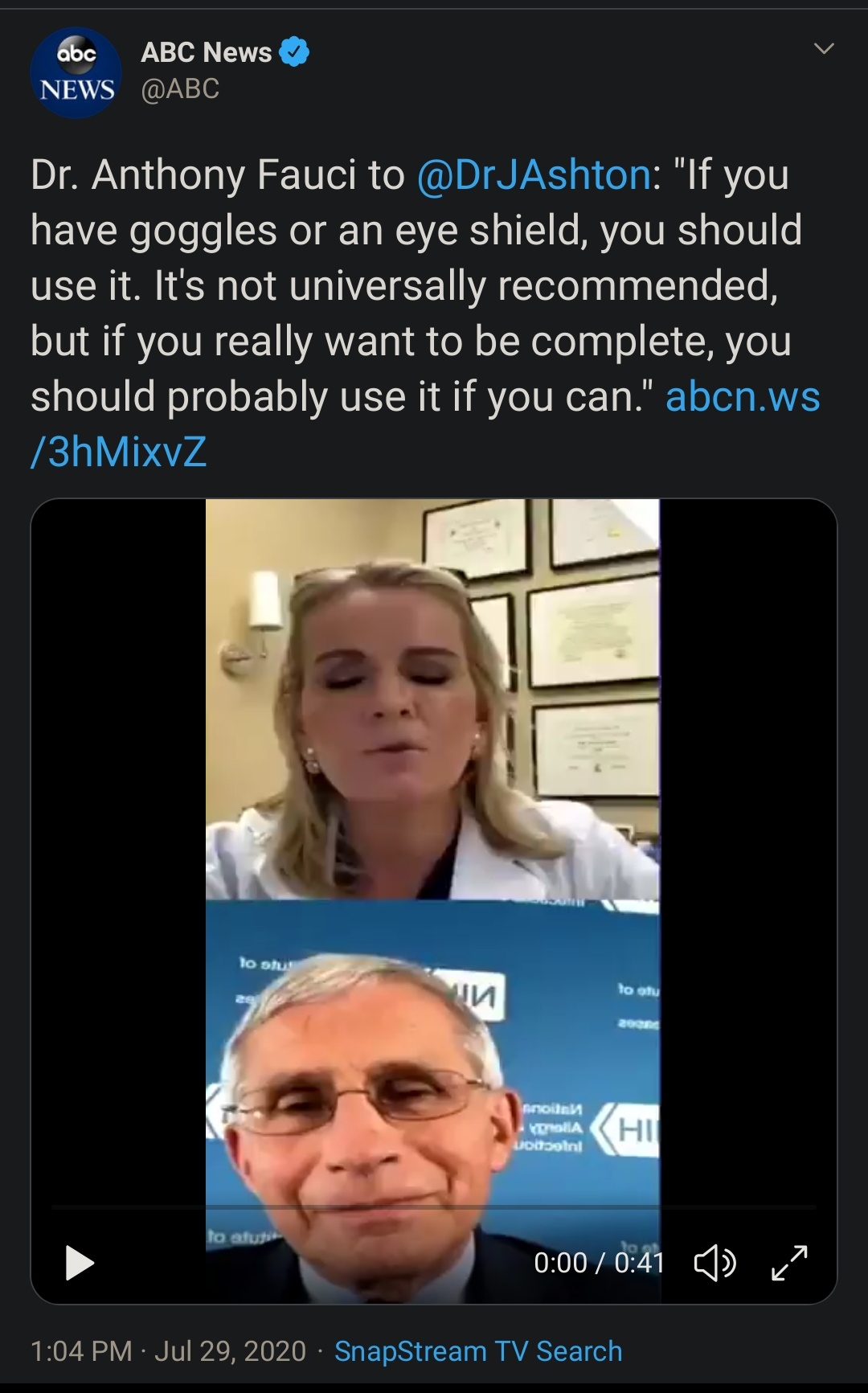
Task: Seek along the video progress bar
Action: [434, 1207]
